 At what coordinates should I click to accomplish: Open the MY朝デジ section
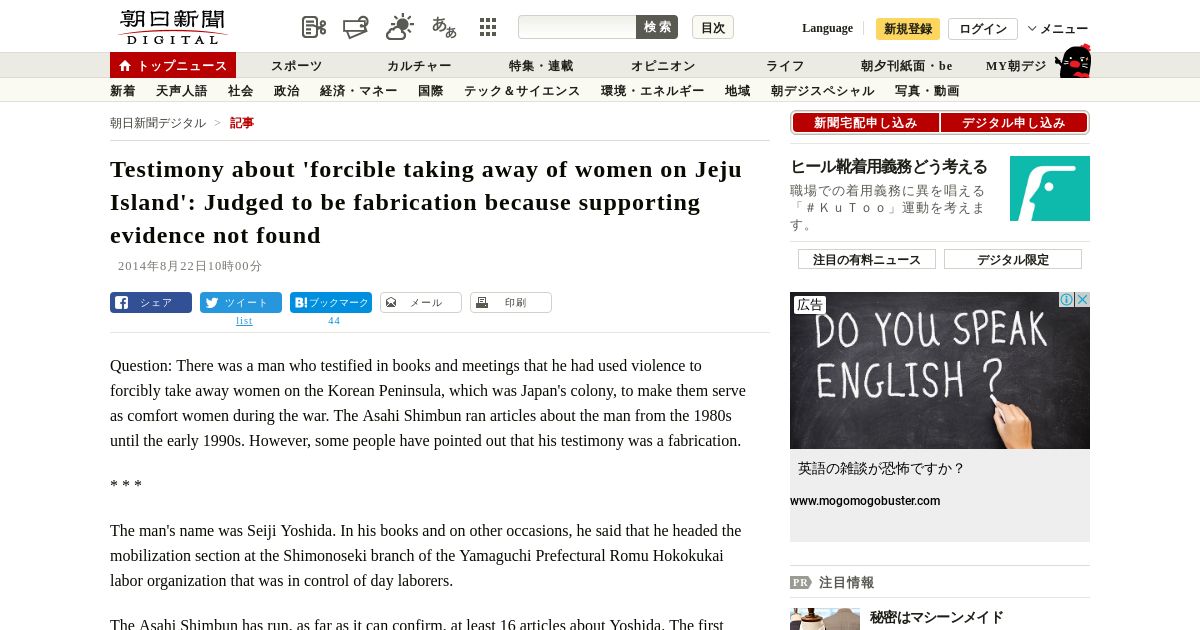coord(1016,66)
